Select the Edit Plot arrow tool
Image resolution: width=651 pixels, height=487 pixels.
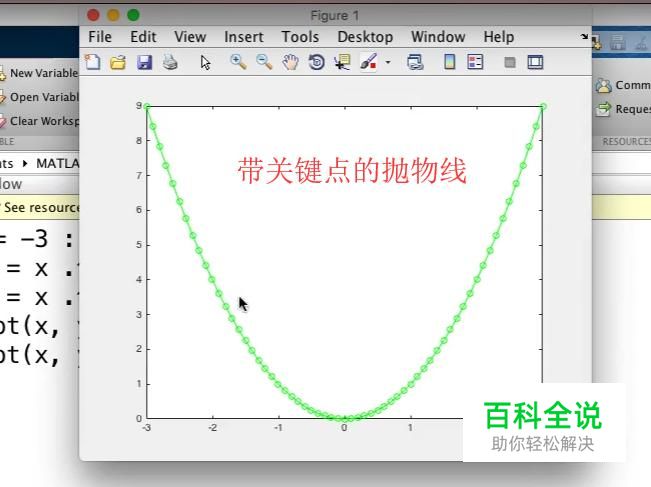coord(205,63)
